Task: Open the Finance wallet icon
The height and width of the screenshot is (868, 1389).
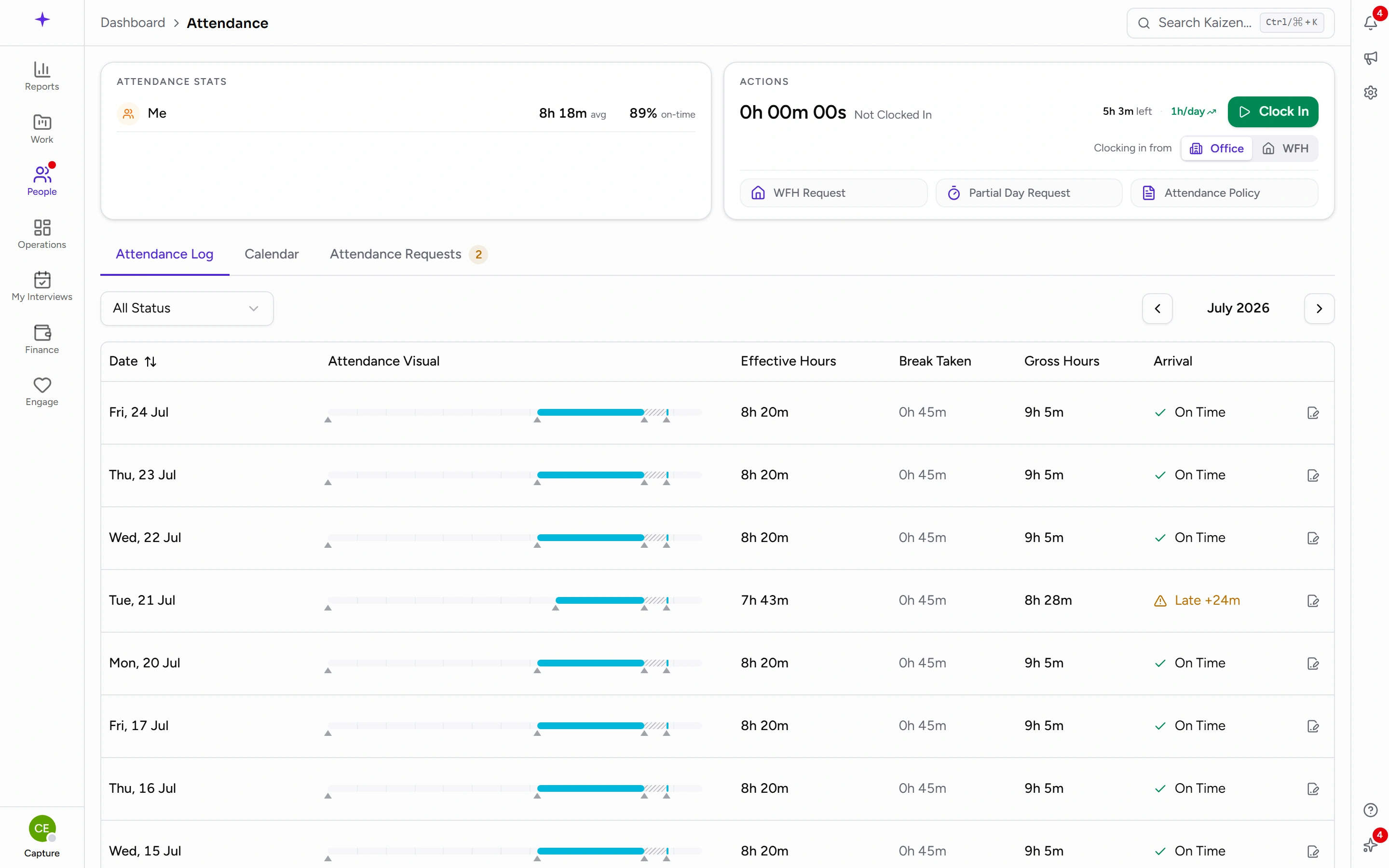Action: coord(42,332)
